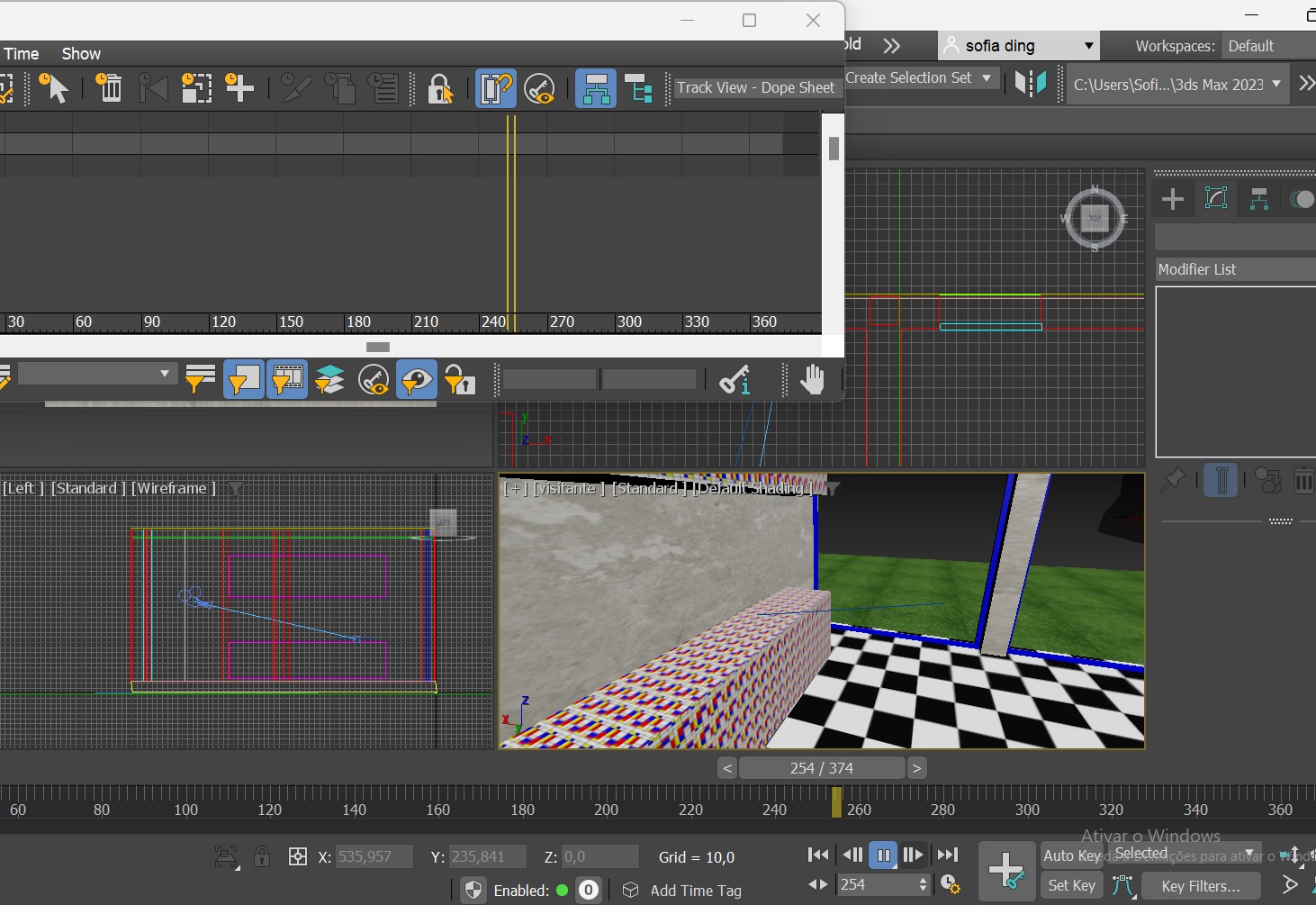Image resolution: width=1316 pixels, height=905 pixels.
Task: Go to End of the animation
Action: tap(947, 855)
